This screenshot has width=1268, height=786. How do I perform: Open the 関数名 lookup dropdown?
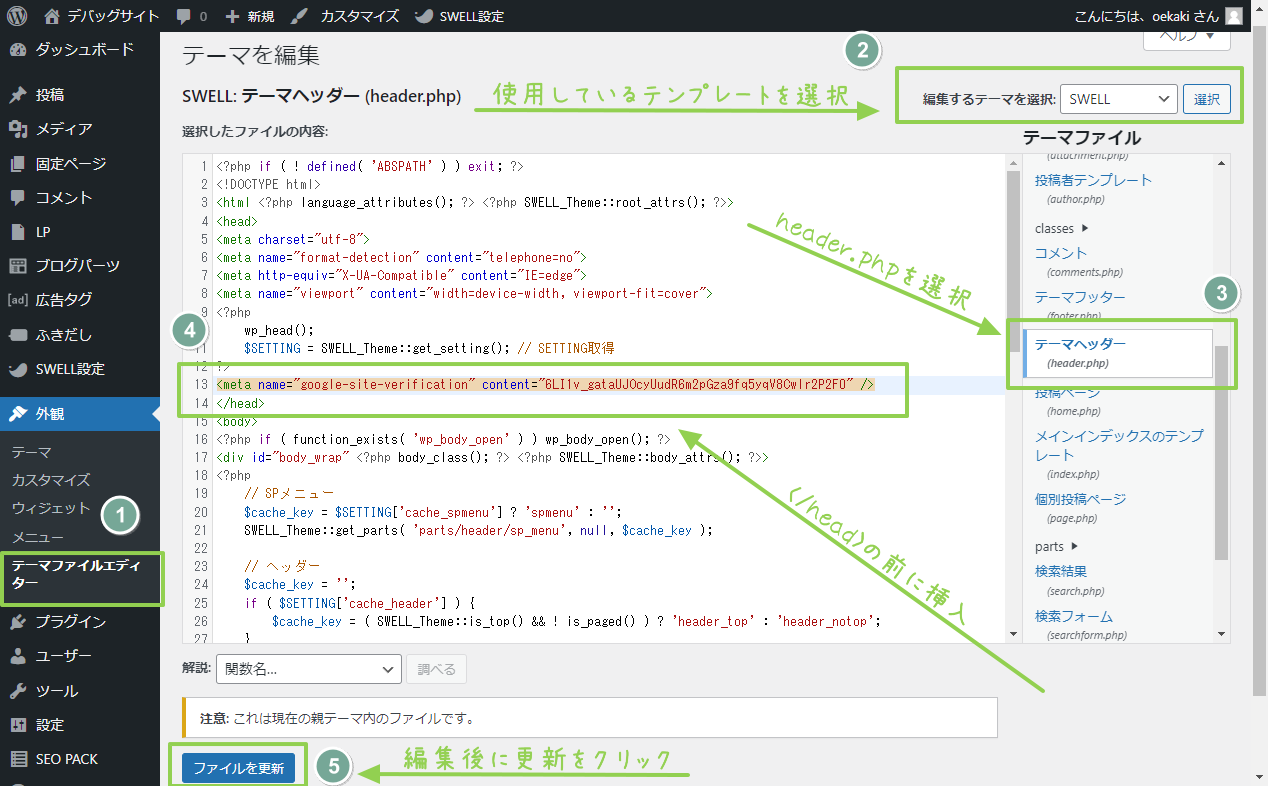pos(308,669)
